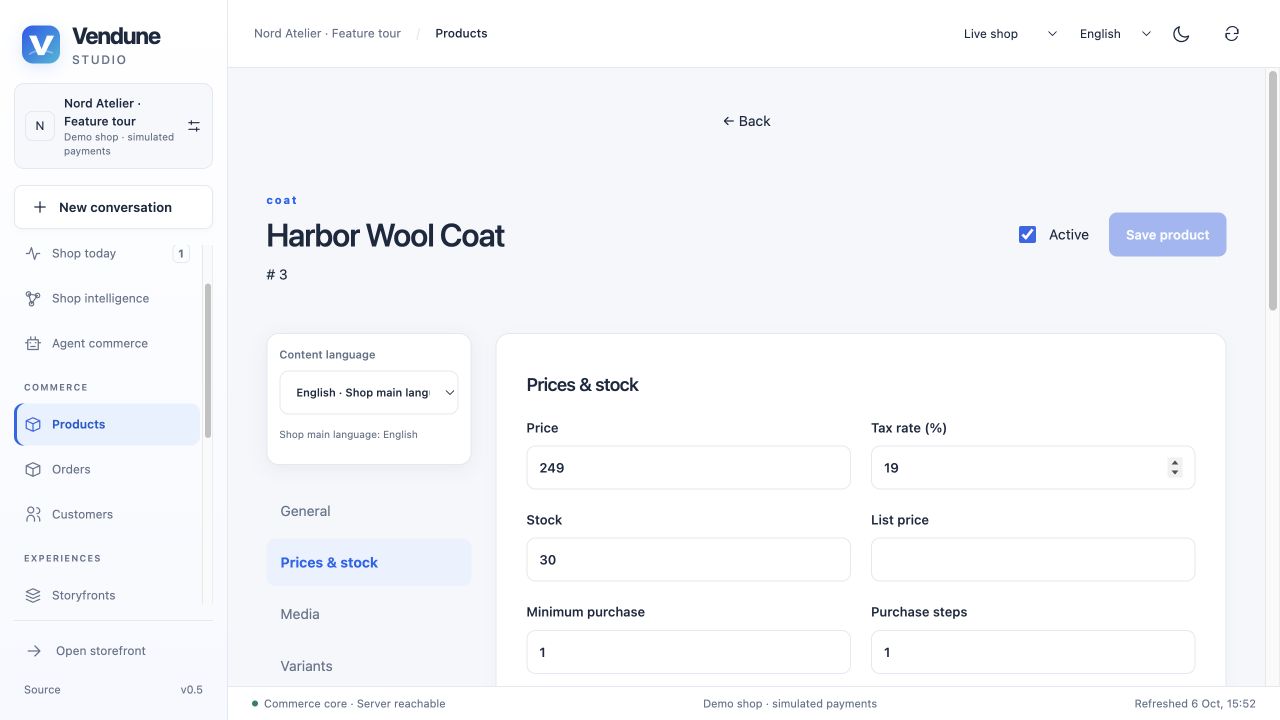Click the page vertical scrollbar

click(1273, 190)
